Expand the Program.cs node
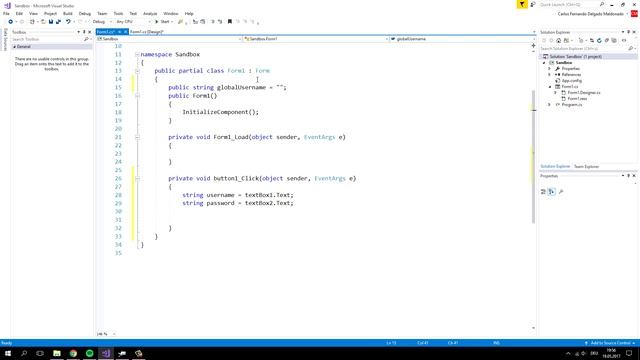The width and height of the screenshot is (640, 360). click(x=549, y=104)
